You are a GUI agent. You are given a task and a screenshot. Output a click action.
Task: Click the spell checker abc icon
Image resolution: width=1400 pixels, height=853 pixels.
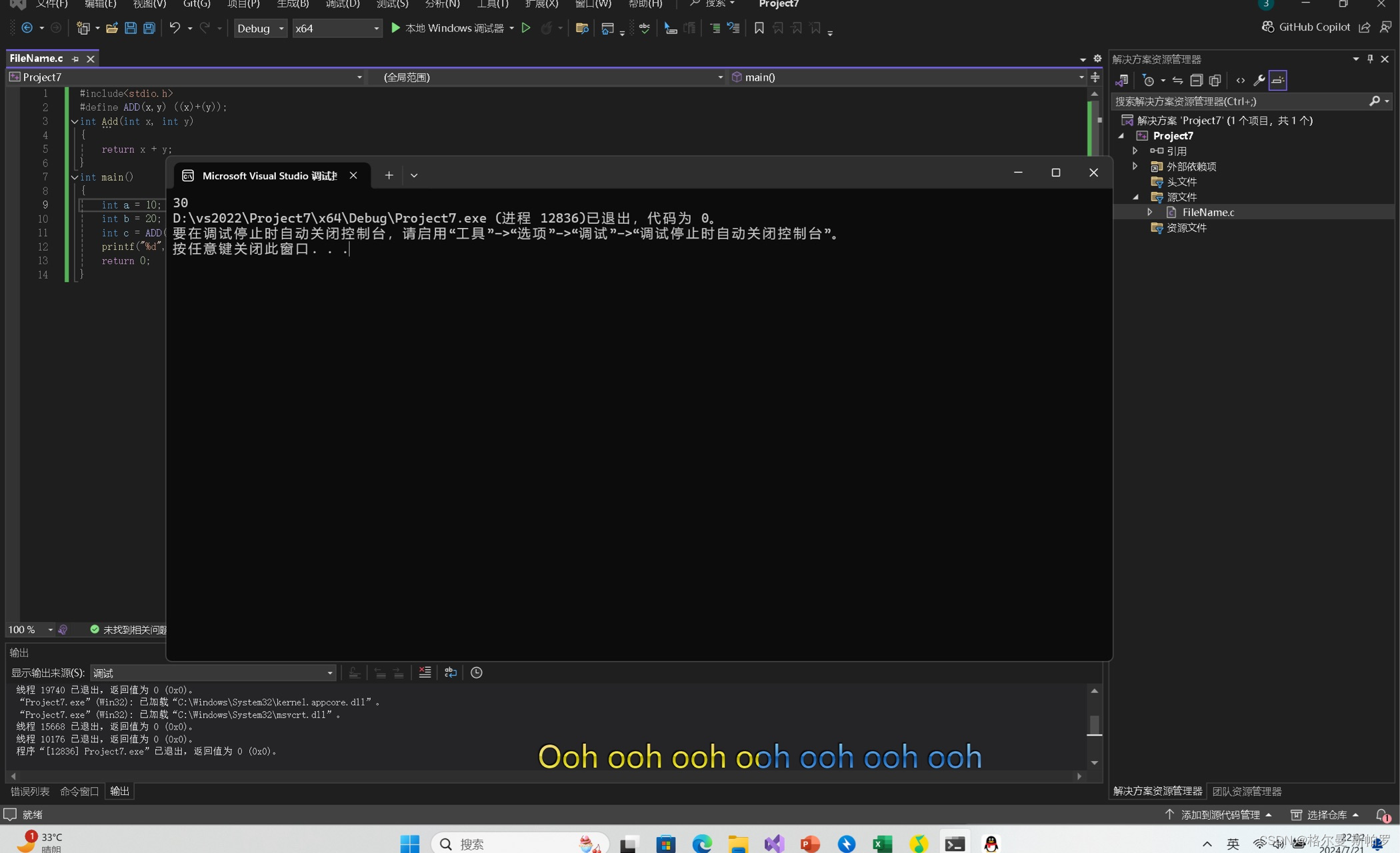click(x=645, y=28)
